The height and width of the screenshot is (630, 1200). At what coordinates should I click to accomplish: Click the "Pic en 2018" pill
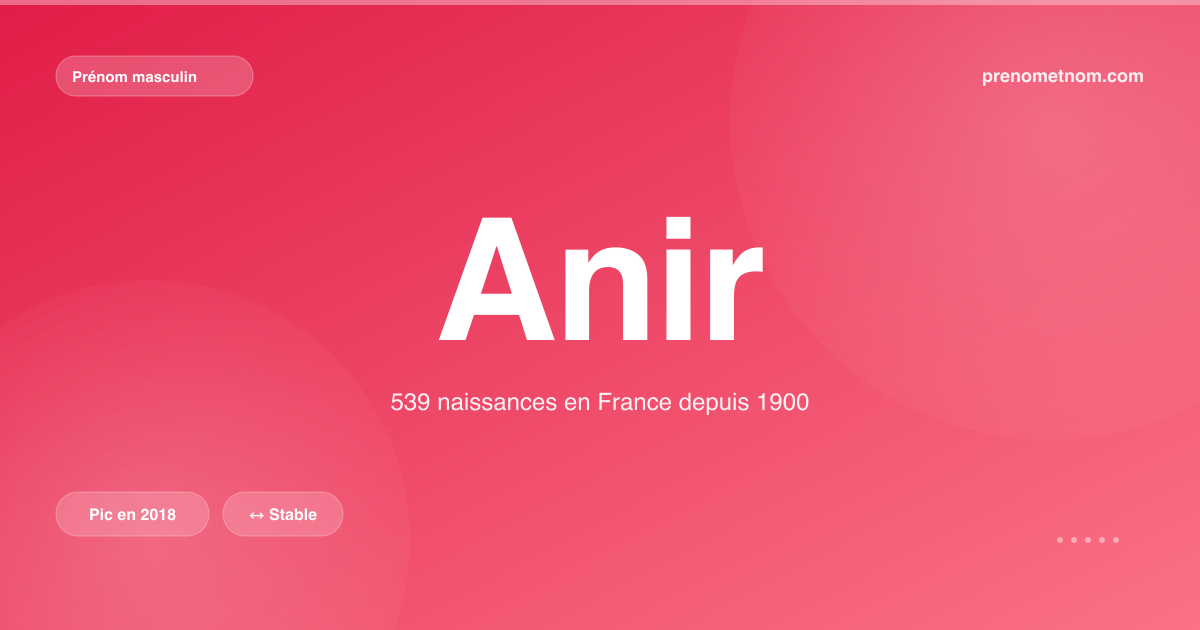coord(132,514)
